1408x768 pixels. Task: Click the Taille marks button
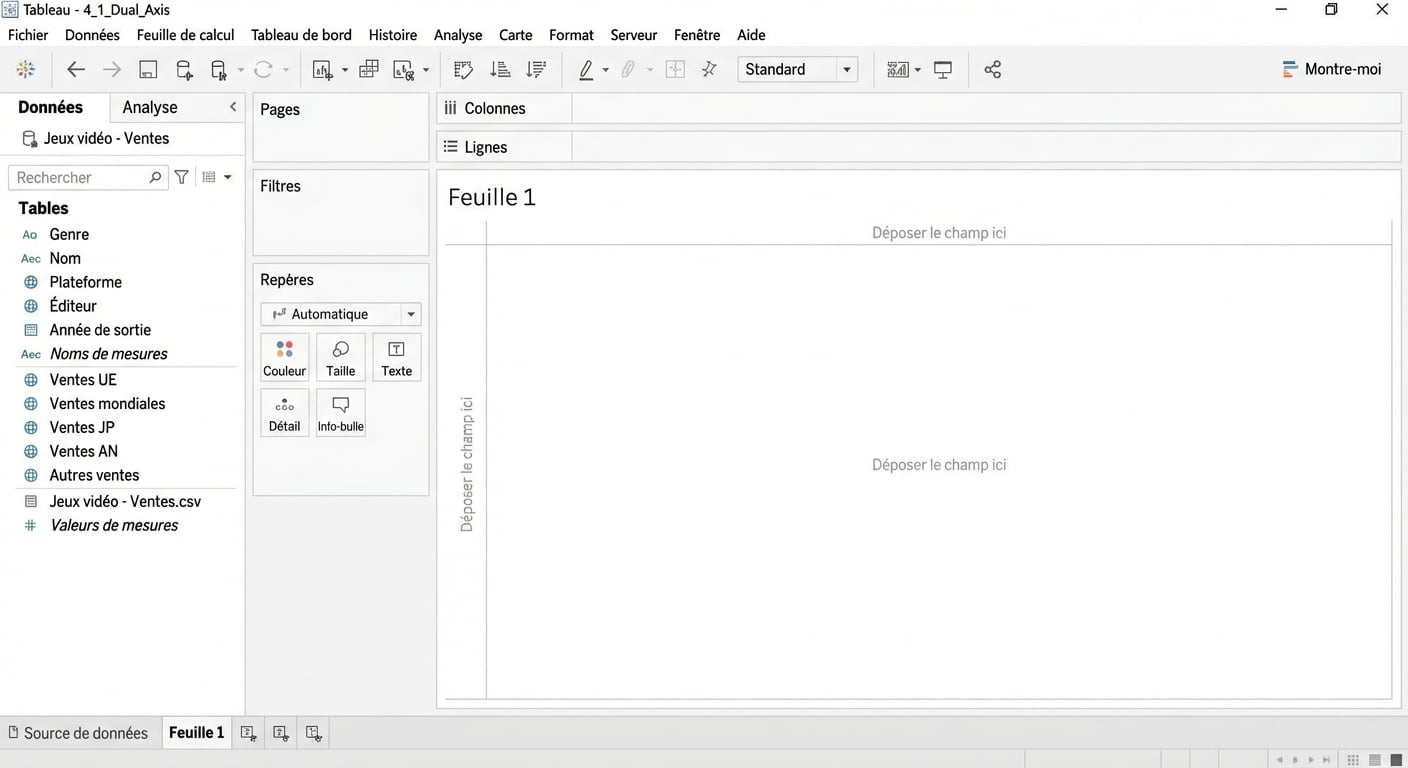pyautogui.click(x=341, y=357)
